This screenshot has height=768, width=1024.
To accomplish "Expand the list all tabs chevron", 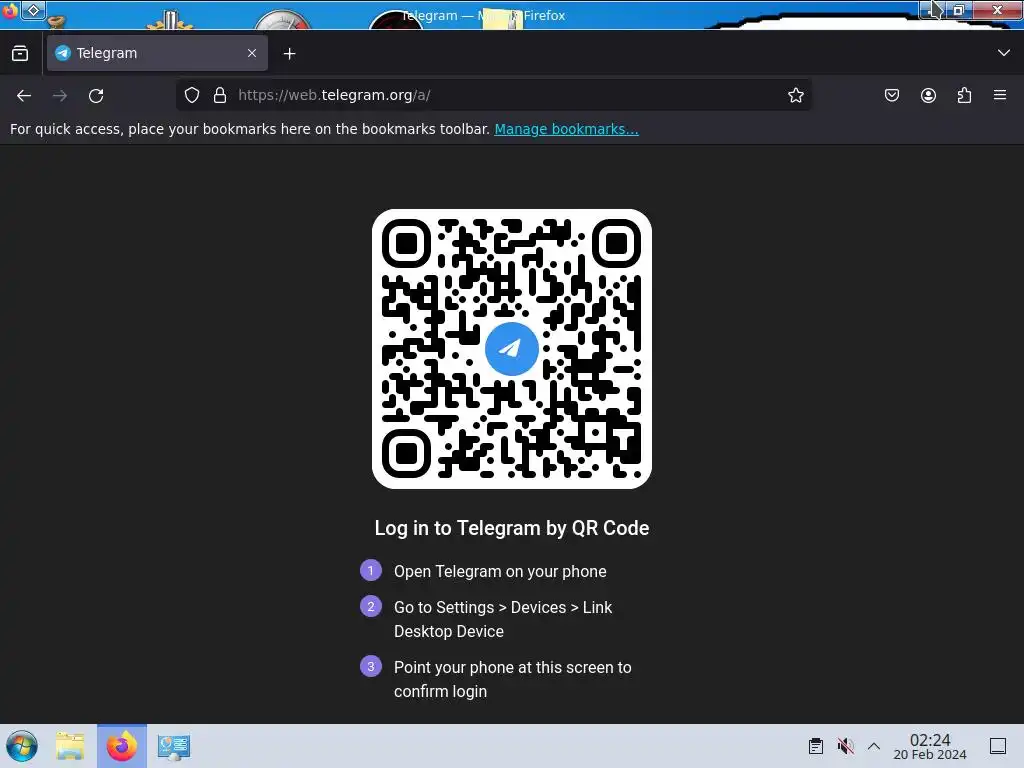I will point(1004,53).
